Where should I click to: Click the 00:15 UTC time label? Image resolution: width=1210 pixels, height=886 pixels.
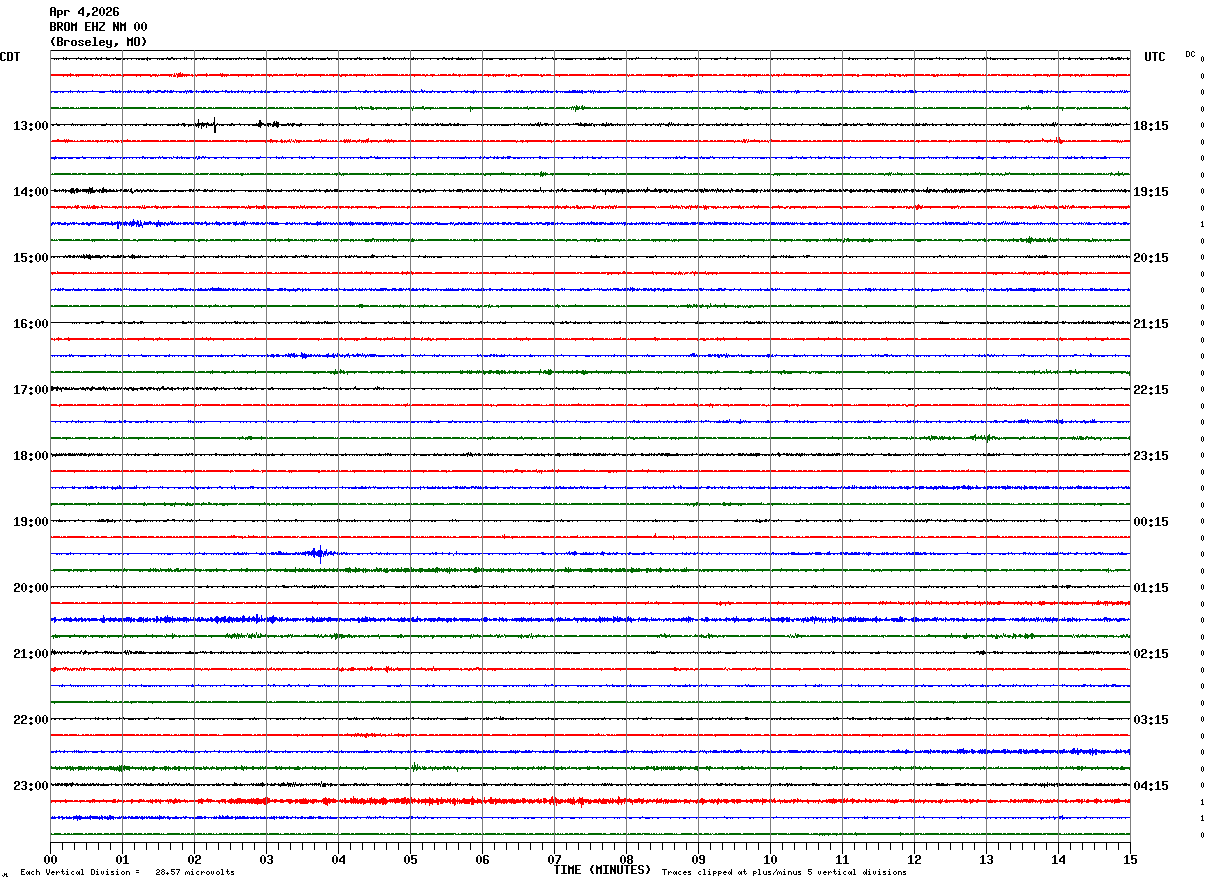[1151, 522]
